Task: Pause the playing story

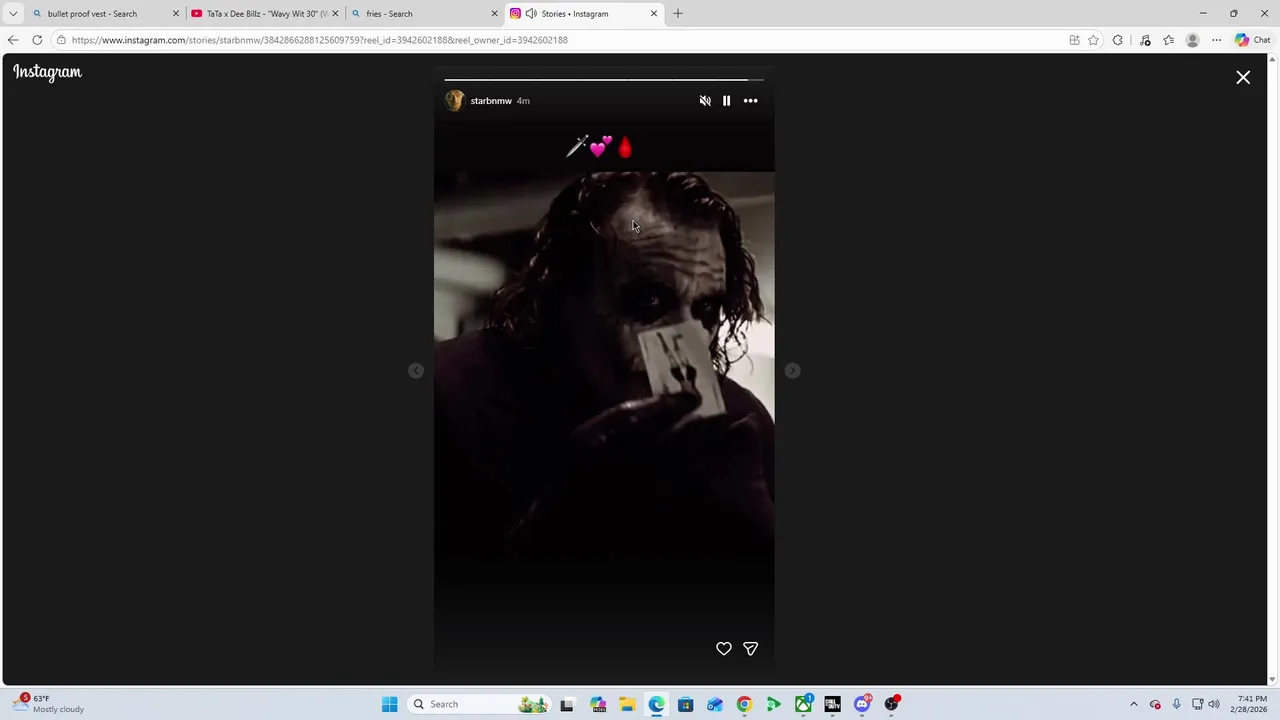Action: pos(727,101)
